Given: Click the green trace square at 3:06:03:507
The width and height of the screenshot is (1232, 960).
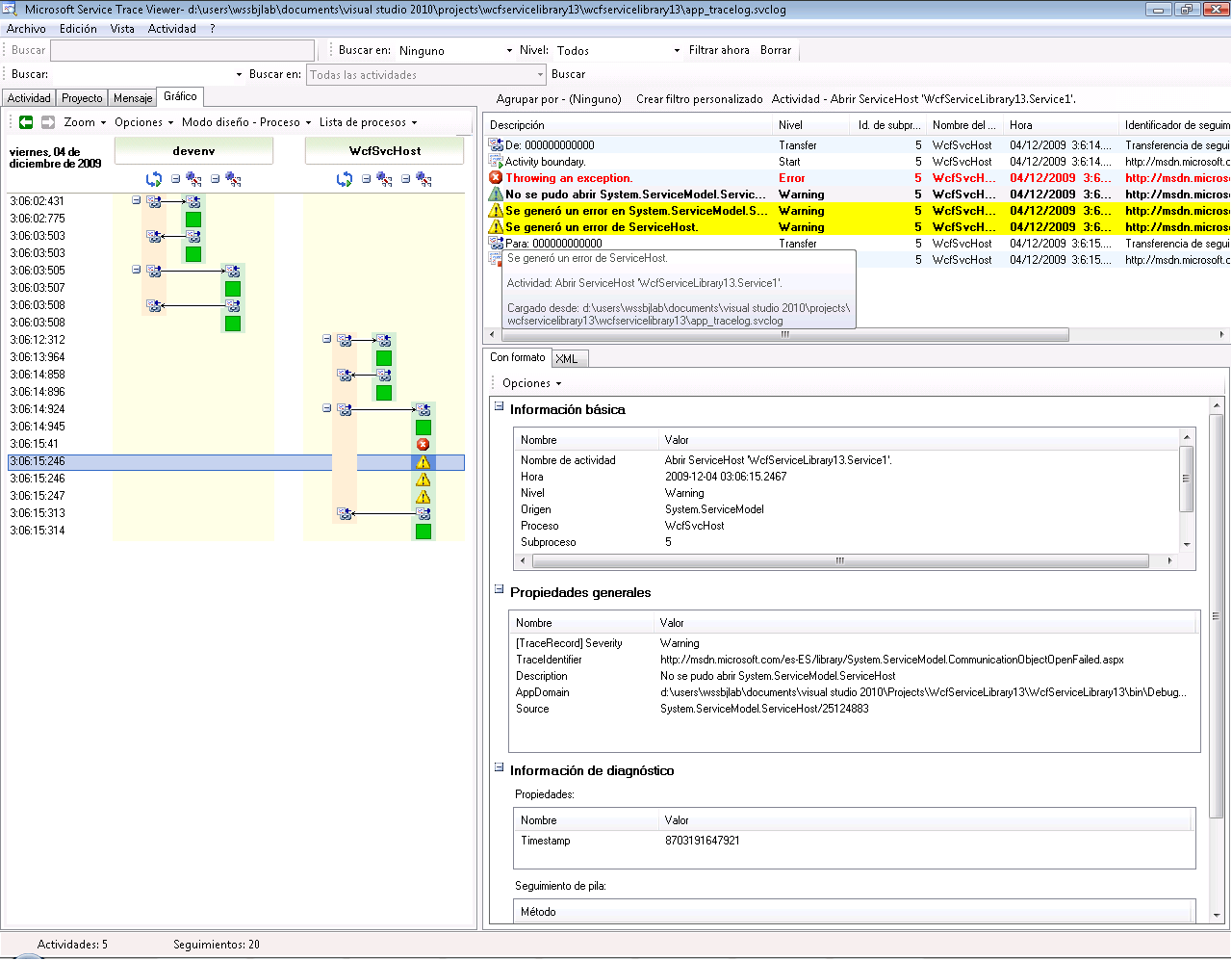Looking at the screenshot, I should coord(232,288).
